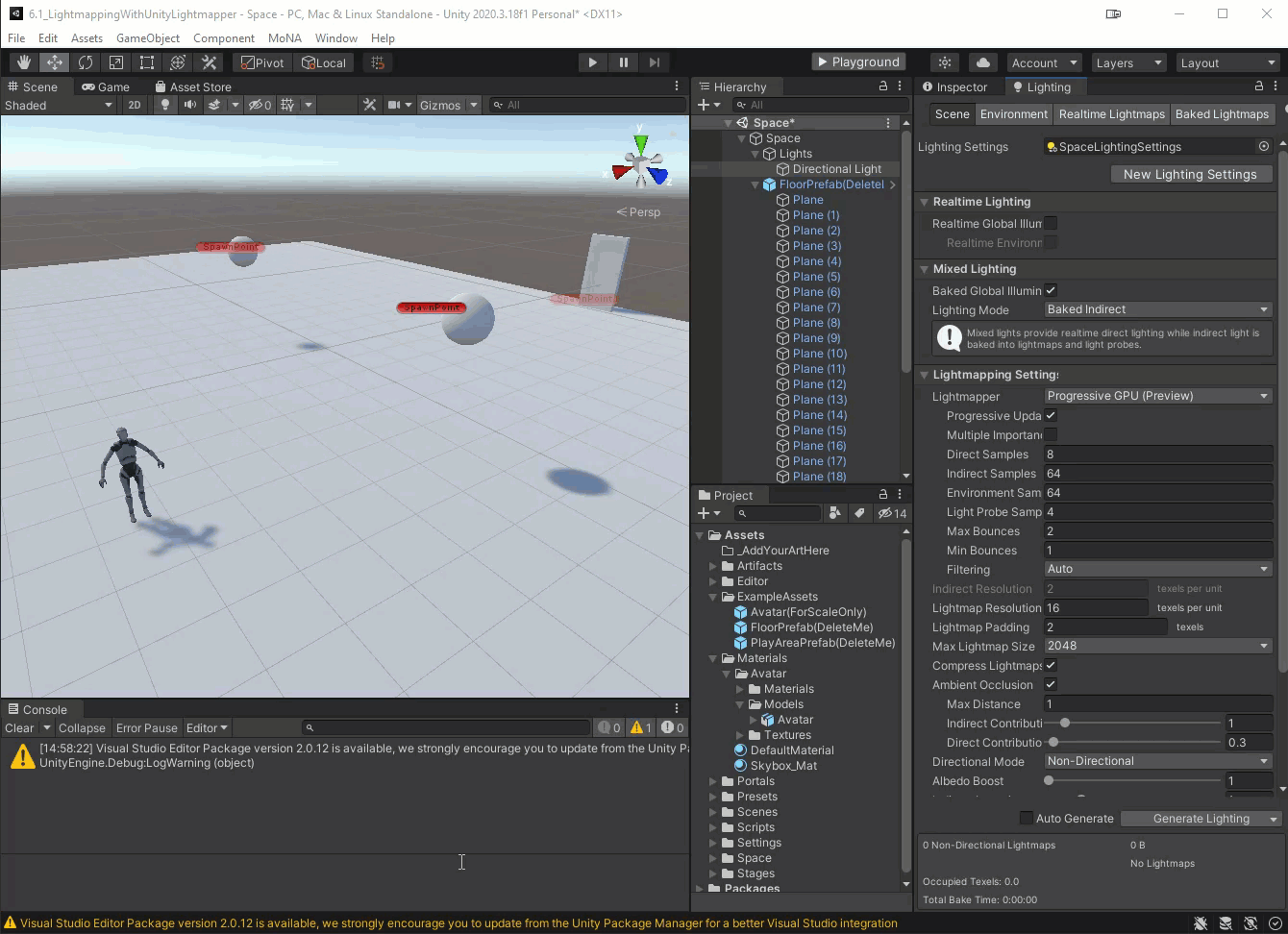Image resolution: width=1288 pixels, height=934 pixels.
Task: Click the Pause button
Action: (x=623, y=62)
